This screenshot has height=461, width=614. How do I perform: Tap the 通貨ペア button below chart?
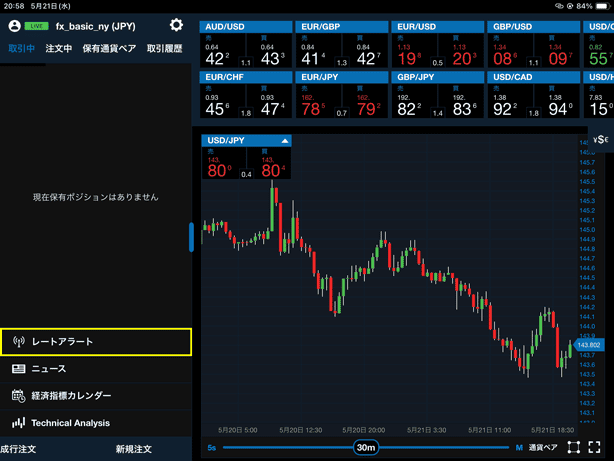click(543, 447)
